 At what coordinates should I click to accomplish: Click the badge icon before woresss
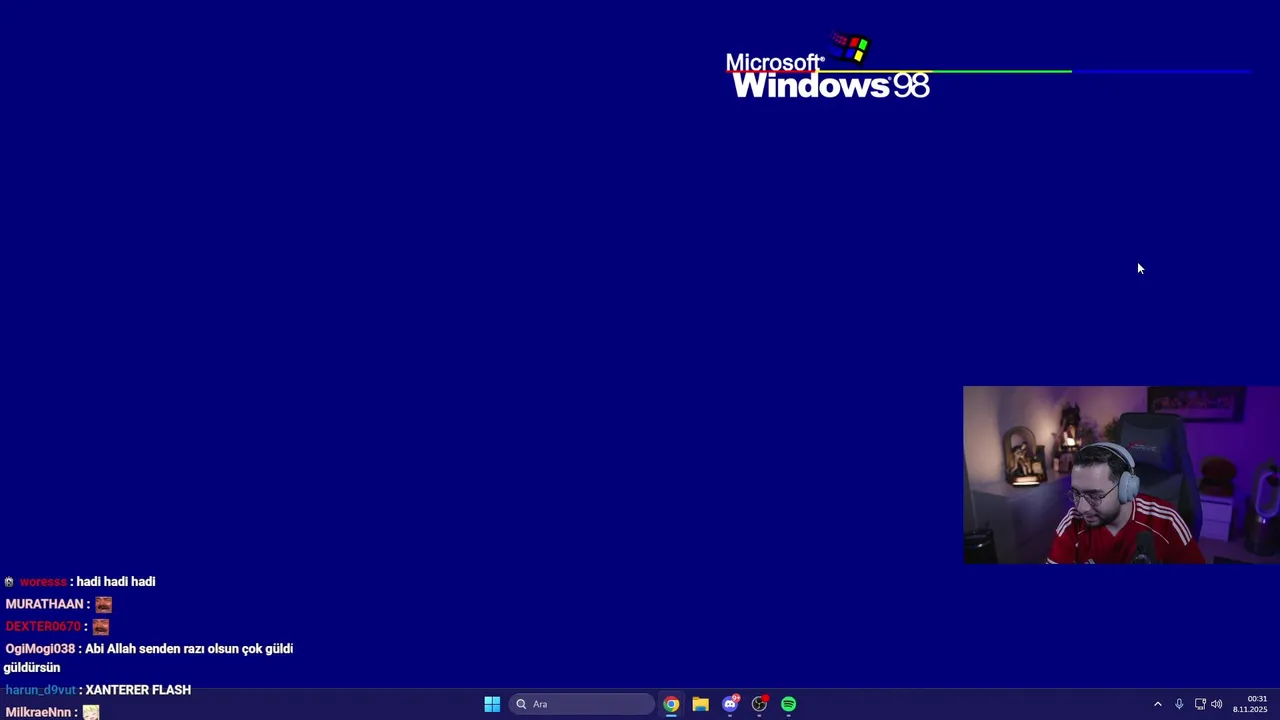[9, 582]
